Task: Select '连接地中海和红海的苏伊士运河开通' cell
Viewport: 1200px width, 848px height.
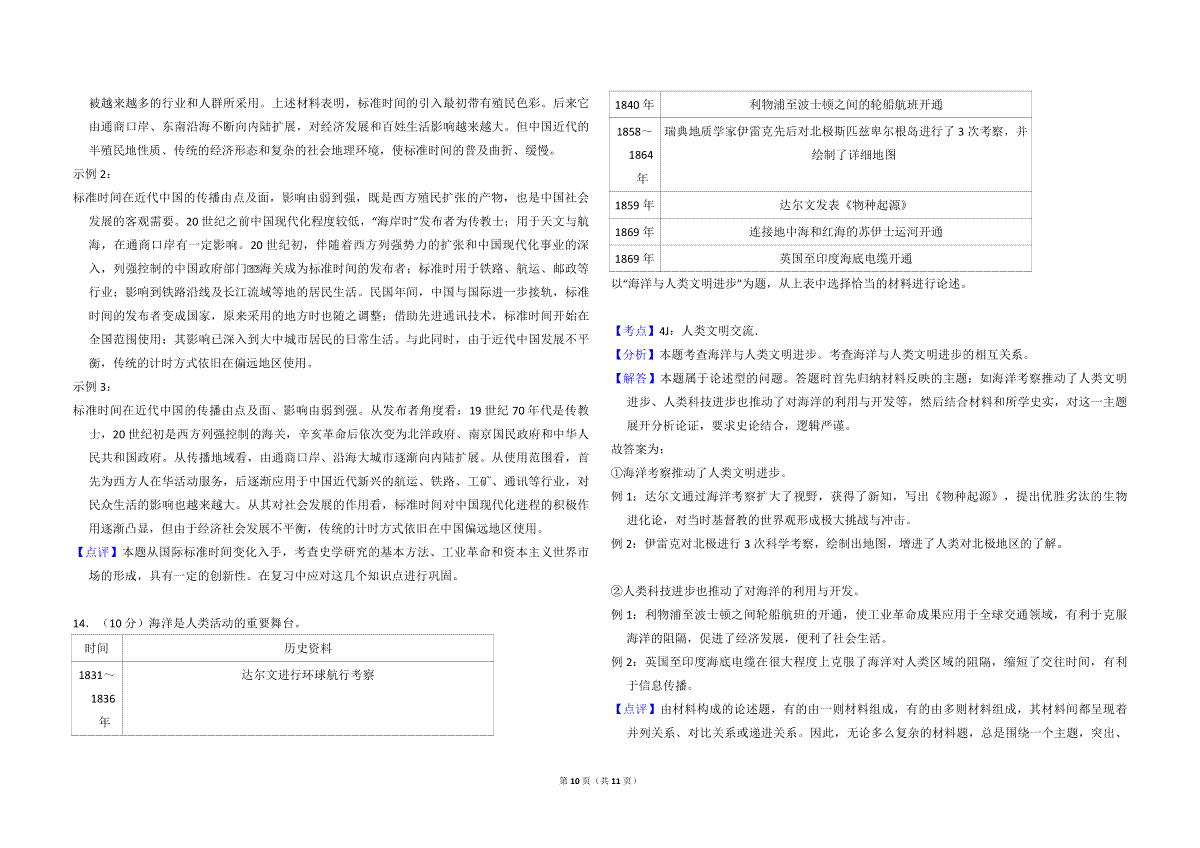Action: pos(846,231)
